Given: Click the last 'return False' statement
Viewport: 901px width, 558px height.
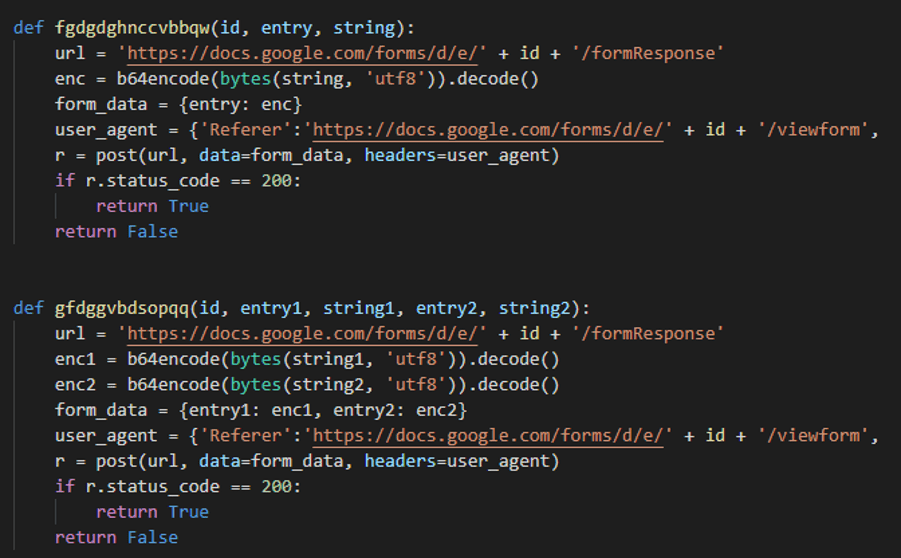Looking at the screenshot, I should click(x=117, y=537).
